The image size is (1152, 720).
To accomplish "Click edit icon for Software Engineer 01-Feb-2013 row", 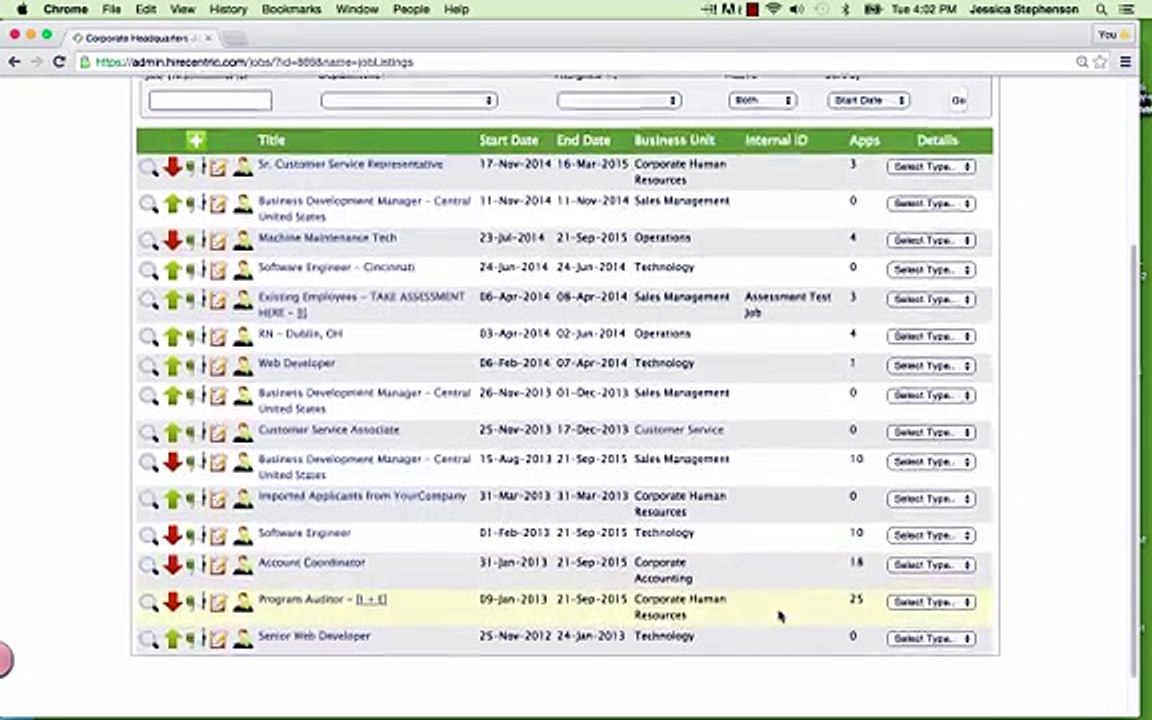I will [x=218, y=536].
